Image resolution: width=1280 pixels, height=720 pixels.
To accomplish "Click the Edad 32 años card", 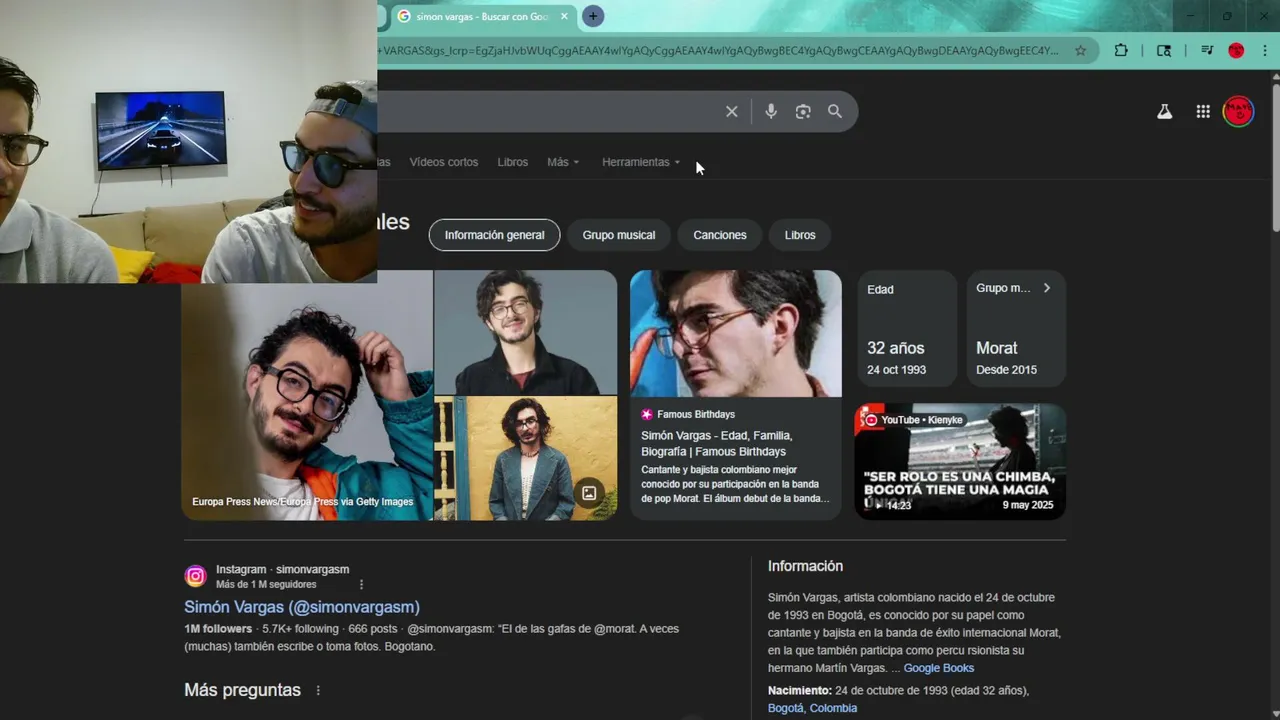I will click(x=907, y=328).
